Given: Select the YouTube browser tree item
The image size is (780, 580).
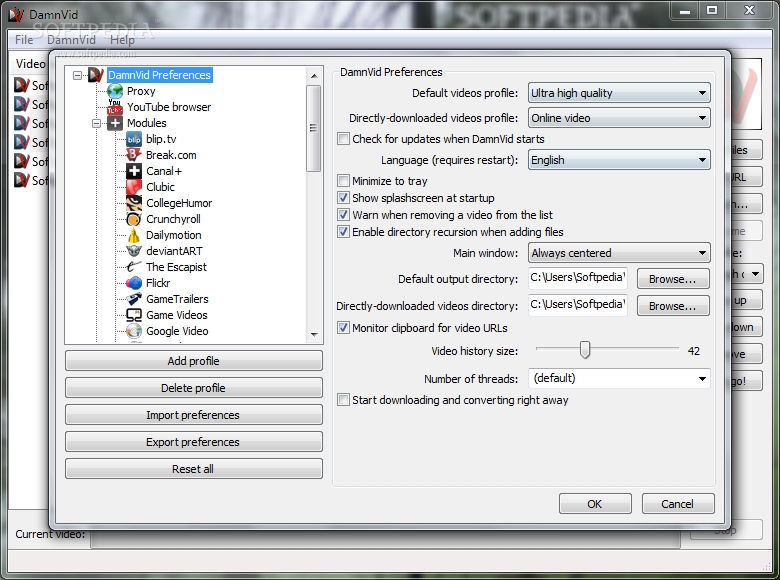Looking at the screenshot, I should (169, 107).
